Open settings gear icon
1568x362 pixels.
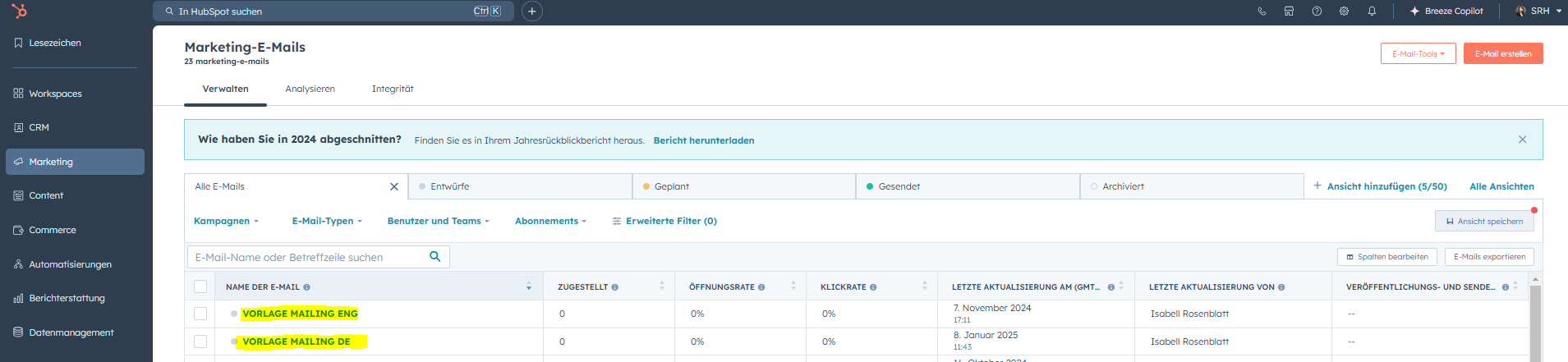click(x=1344, y=11)
